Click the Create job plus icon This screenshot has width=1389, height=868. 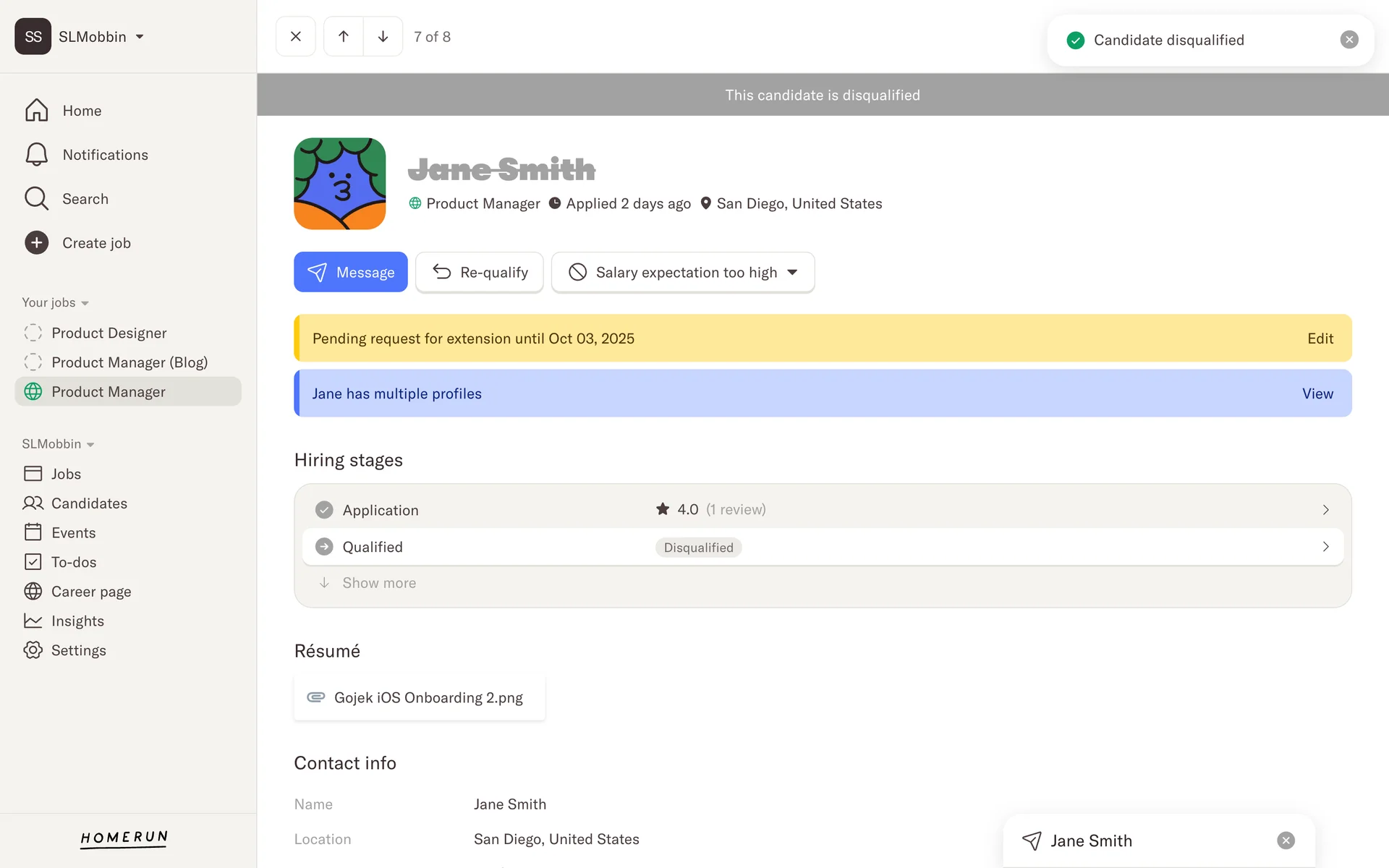[37, 243]
